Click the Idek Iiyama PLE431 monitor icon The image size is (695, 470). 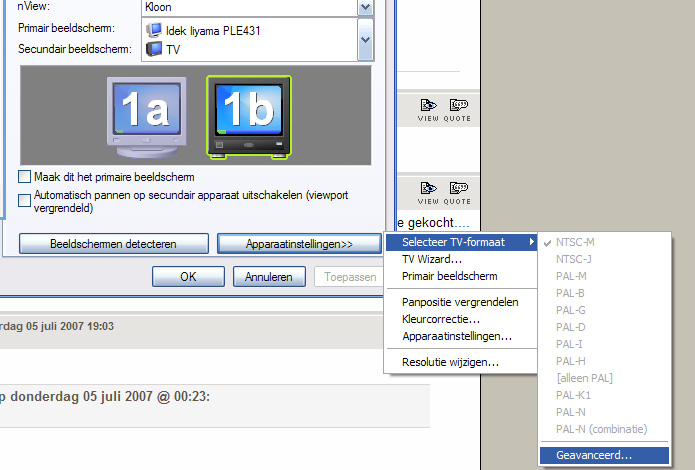coord(154,30)
